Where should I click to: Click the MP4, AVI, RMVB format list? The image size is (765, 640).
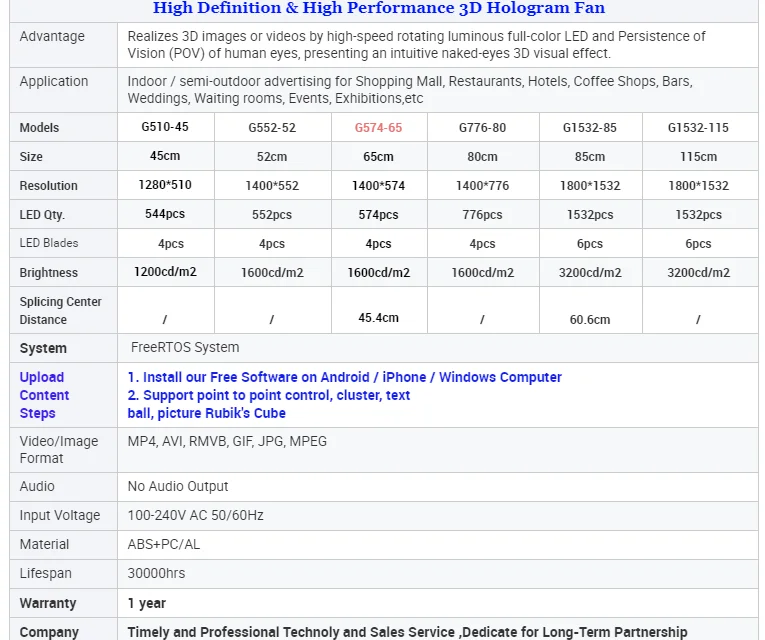tap(227, 441)
